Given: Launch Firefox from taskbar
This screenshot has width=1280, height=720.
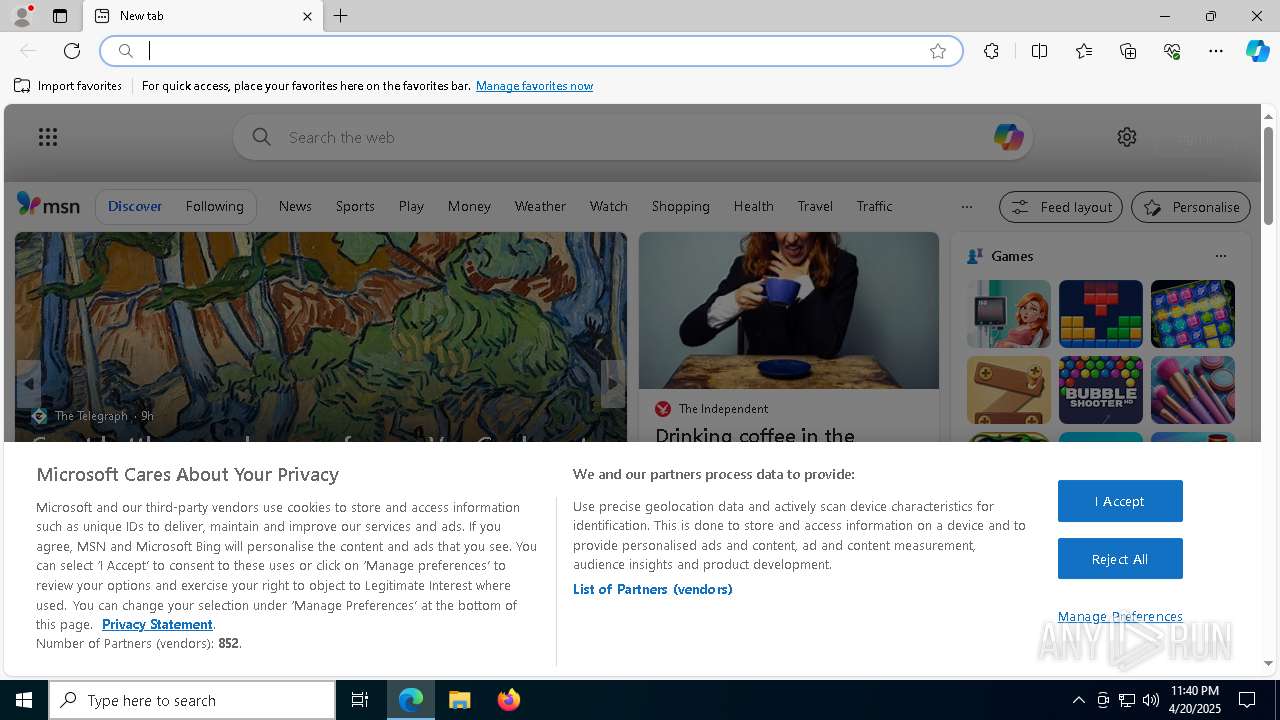Looking at the screenshot, I should (x=509, y=700).
